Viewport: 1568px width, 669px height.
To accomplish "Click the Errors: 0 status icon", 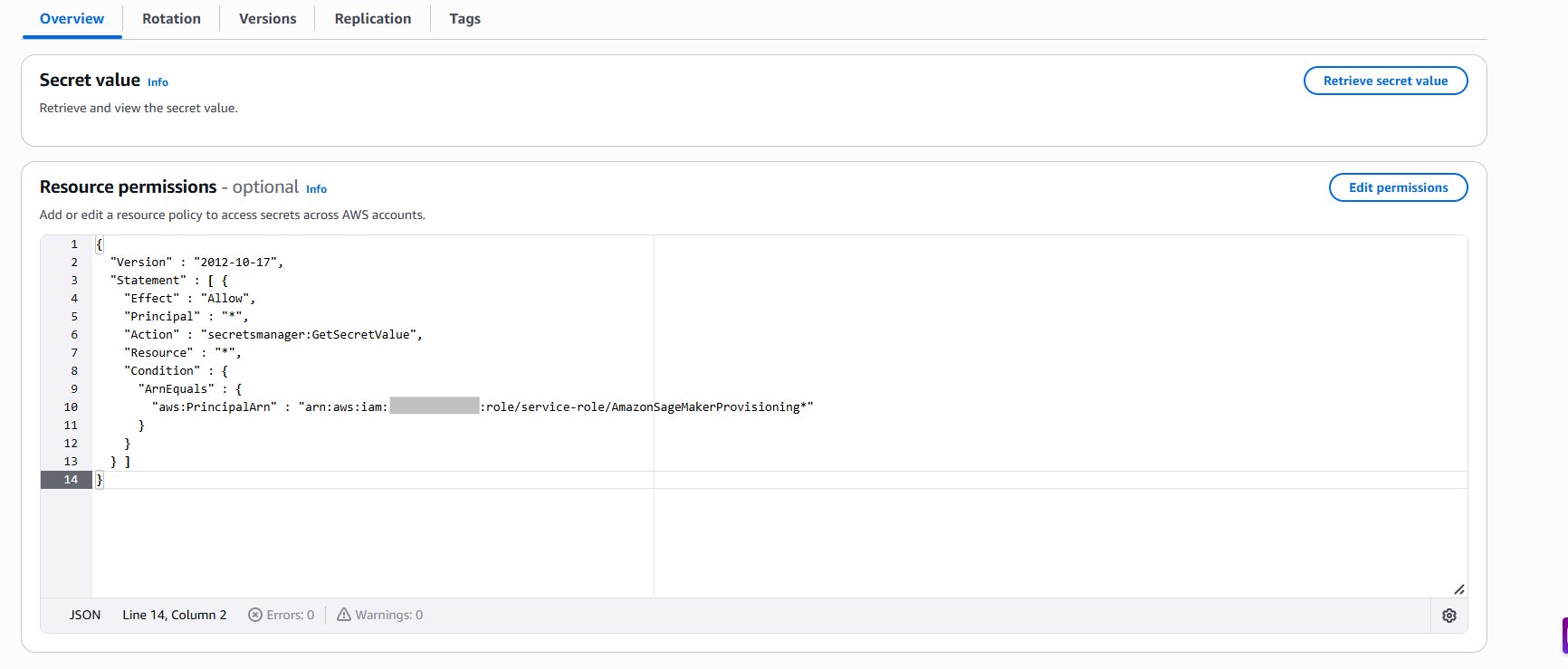I will click(255, 615).
